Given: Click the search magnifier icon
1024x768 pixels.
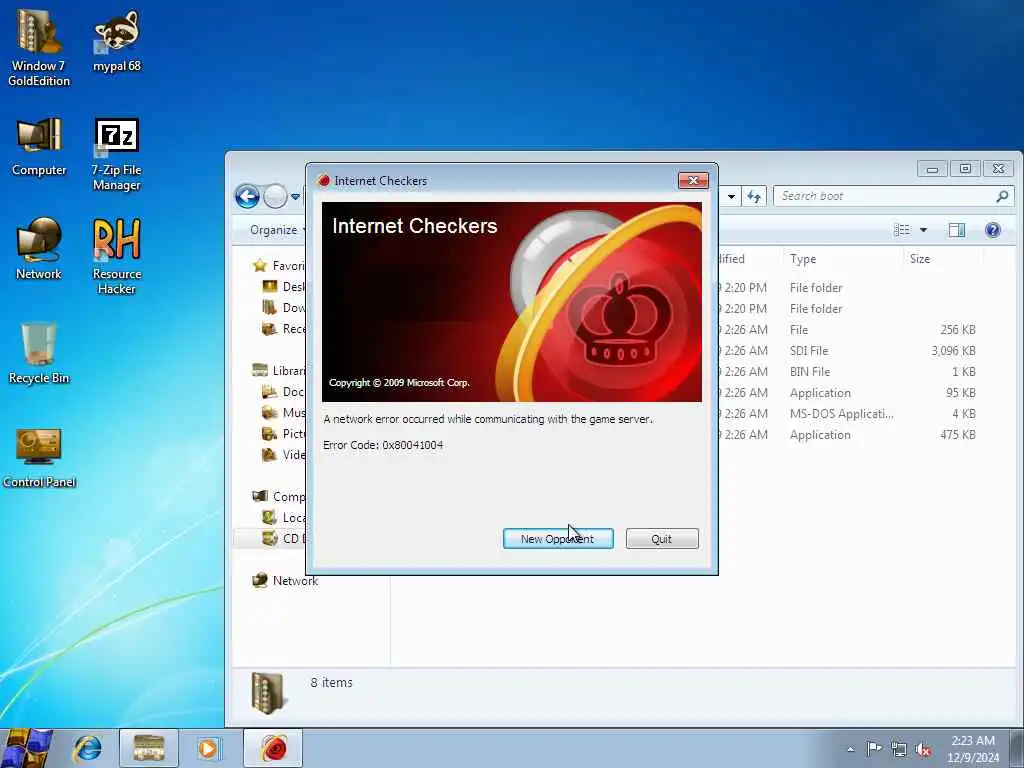Looking at the screenshot, I should click(1002, 196).
